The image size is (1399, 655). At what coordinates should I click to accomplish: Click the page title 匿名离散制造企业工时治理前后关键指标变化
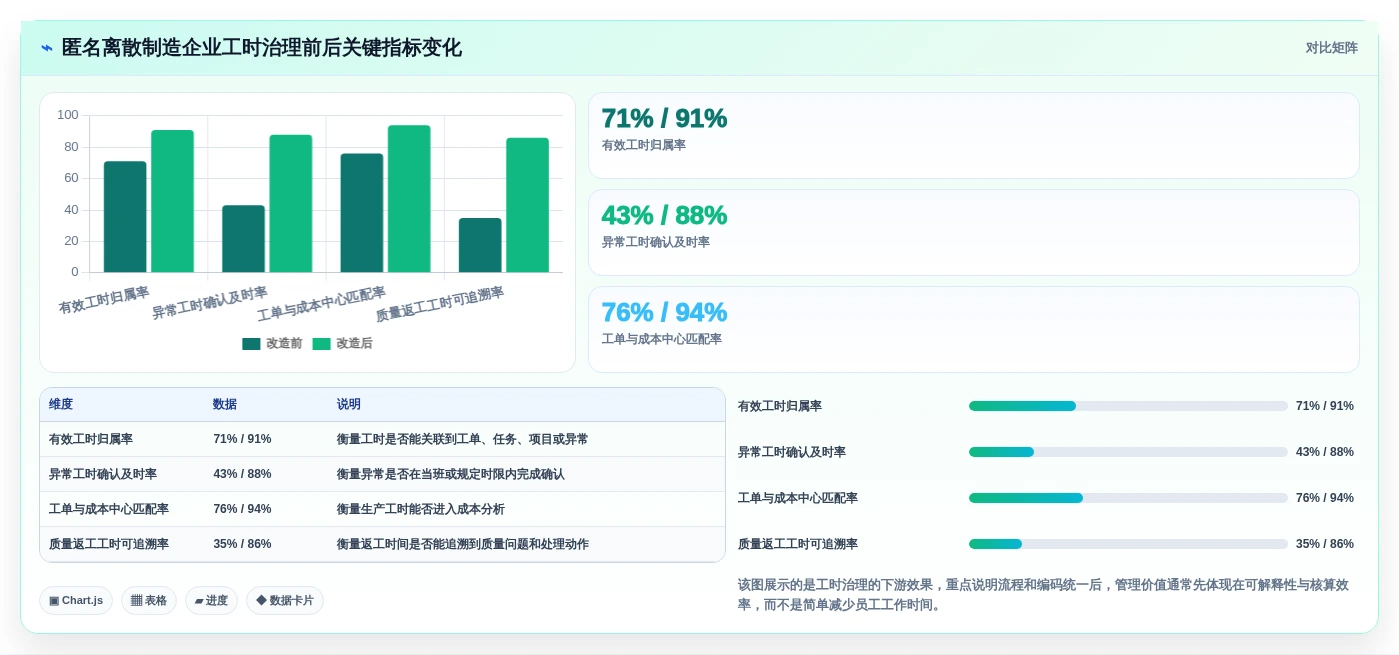(262, 48)
